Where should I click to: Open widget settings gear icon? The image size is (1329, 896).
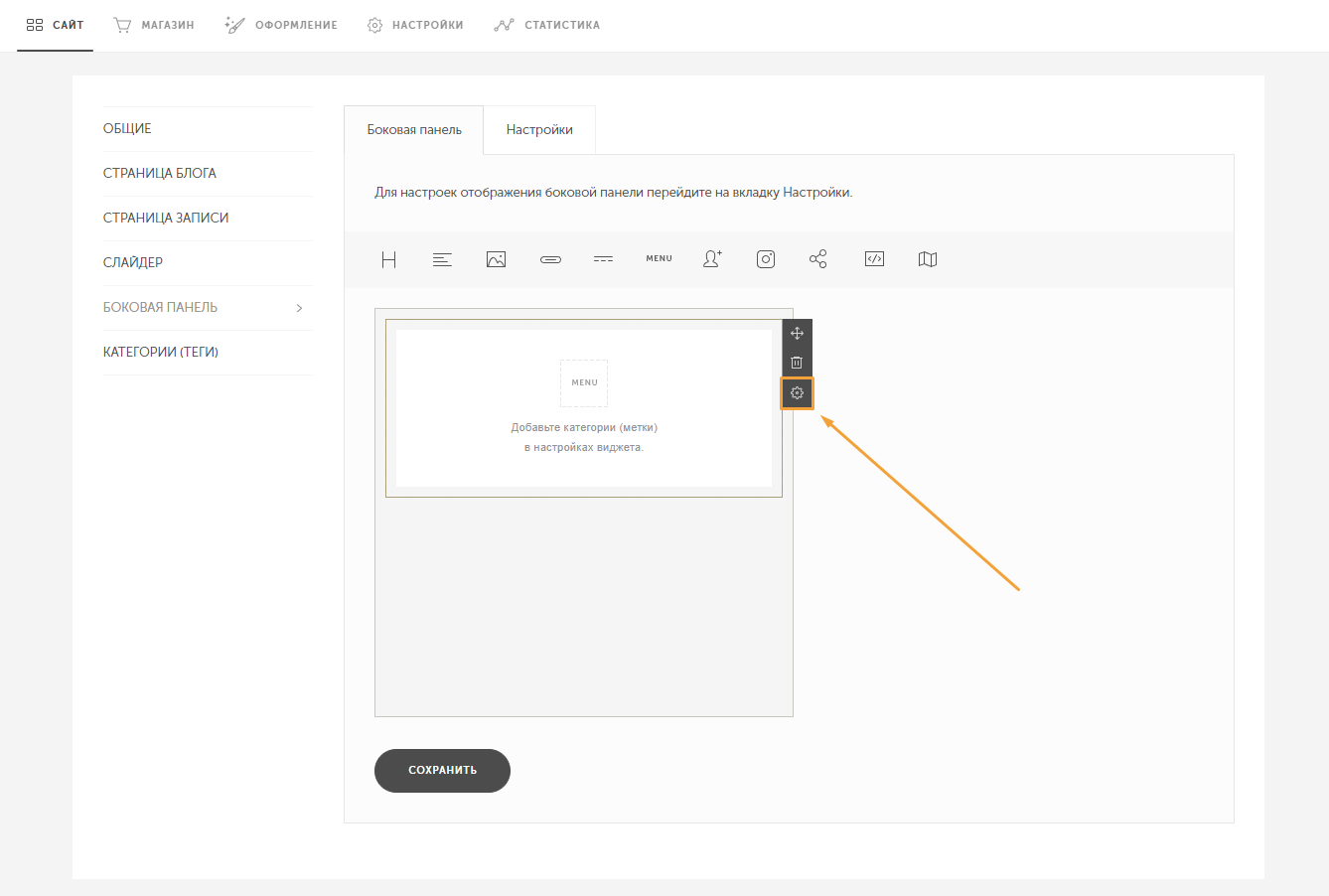coord(797,393)
